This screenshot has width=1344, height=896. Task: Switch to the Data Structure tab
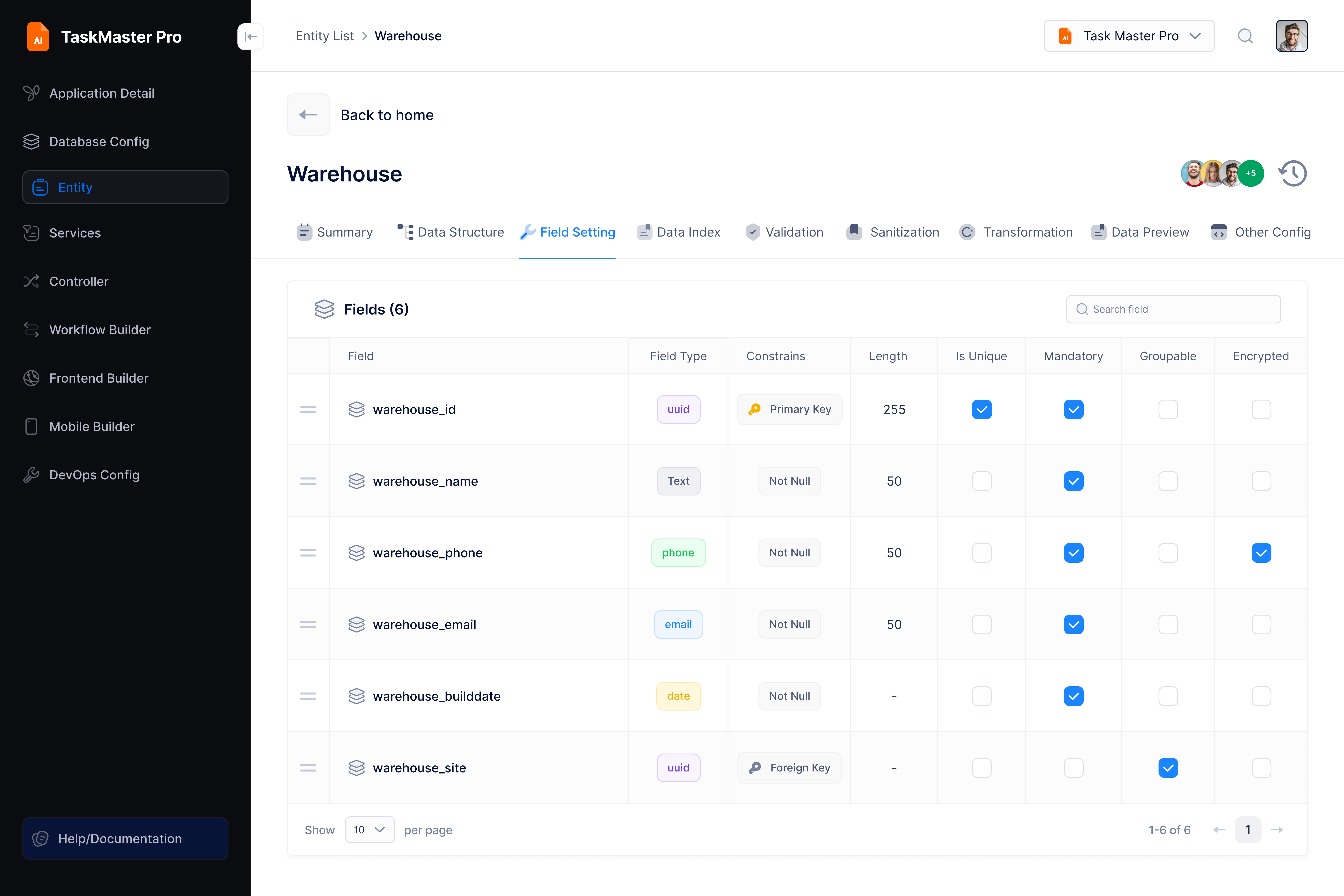451,232
